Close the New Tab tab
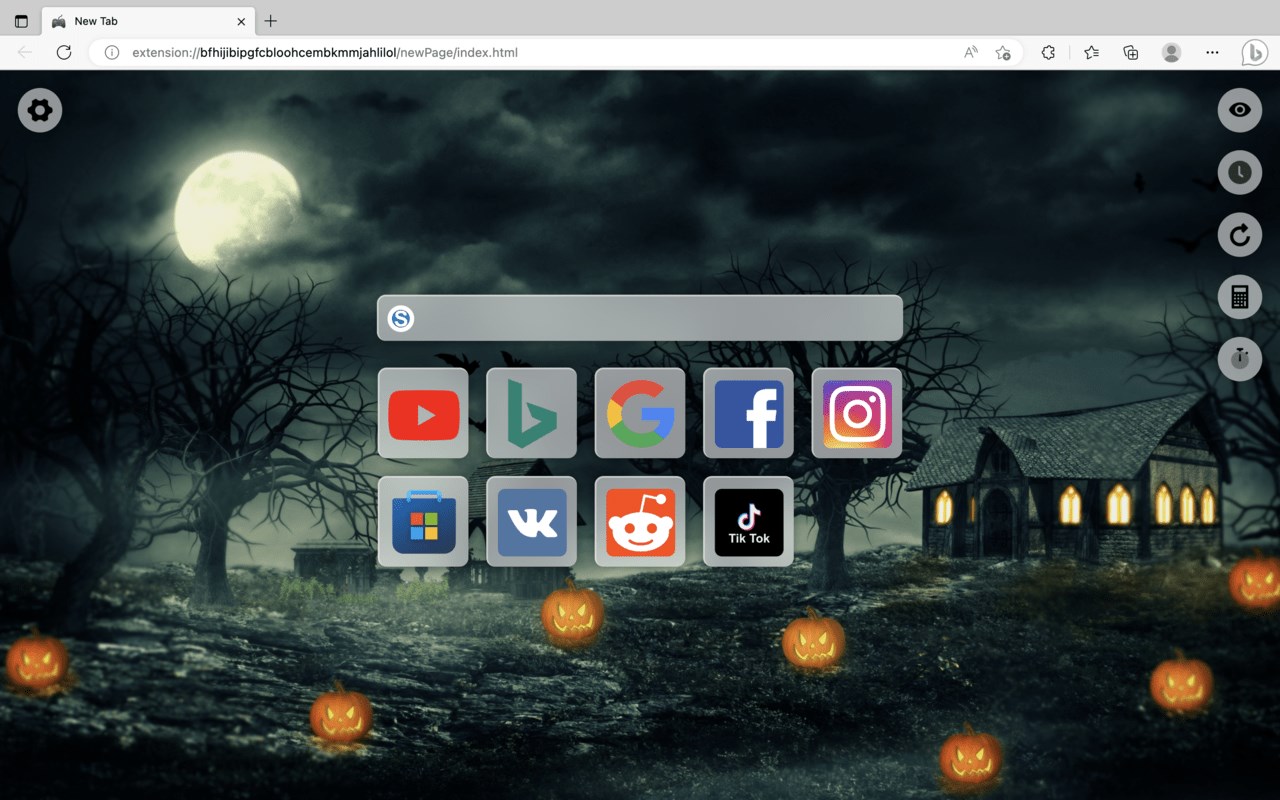The image size is (1280, 800). coord(241,21)
